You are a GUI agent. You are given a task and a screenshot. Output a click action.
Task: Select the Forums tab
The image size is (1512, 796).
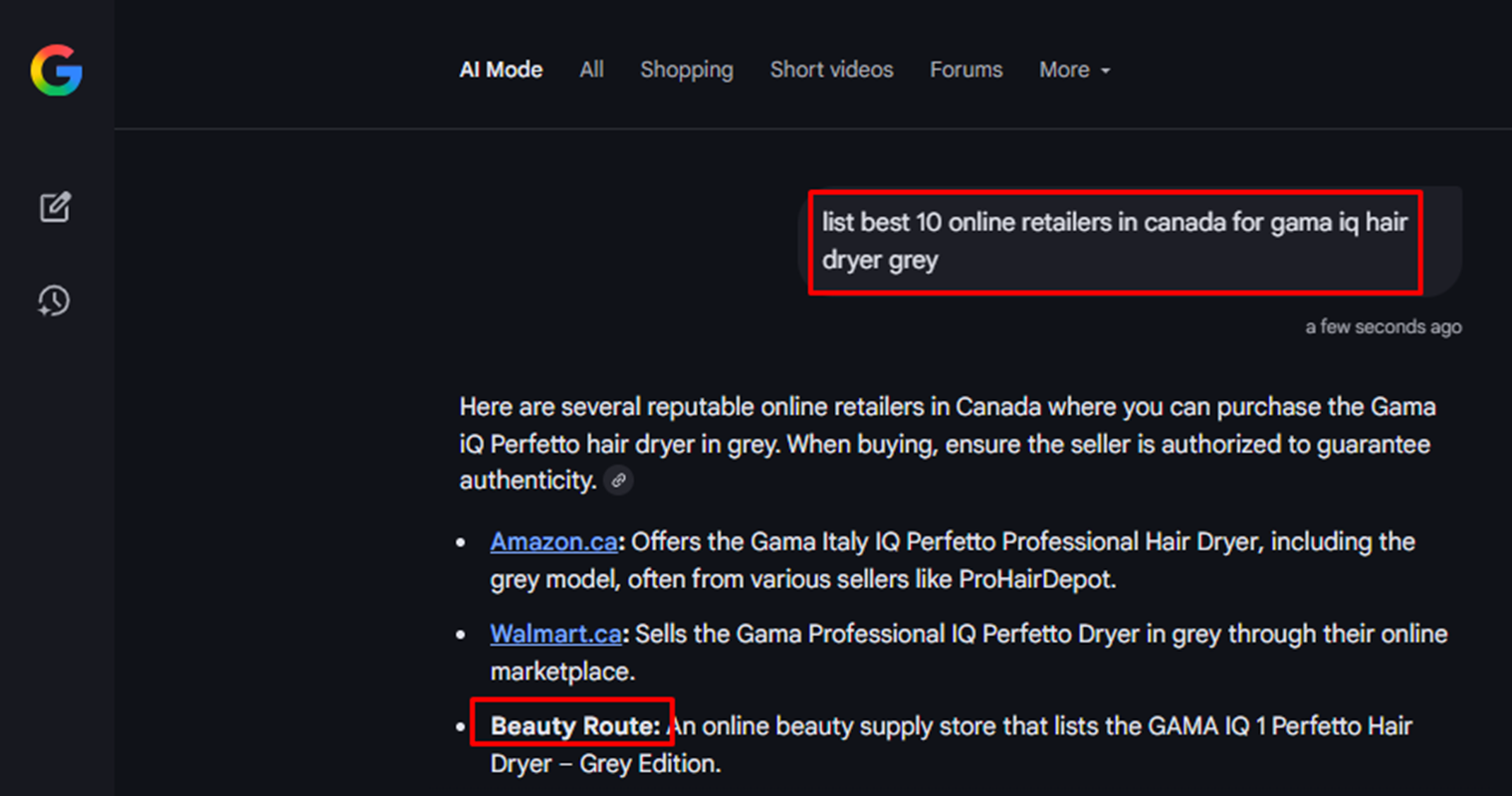[966, 70]
